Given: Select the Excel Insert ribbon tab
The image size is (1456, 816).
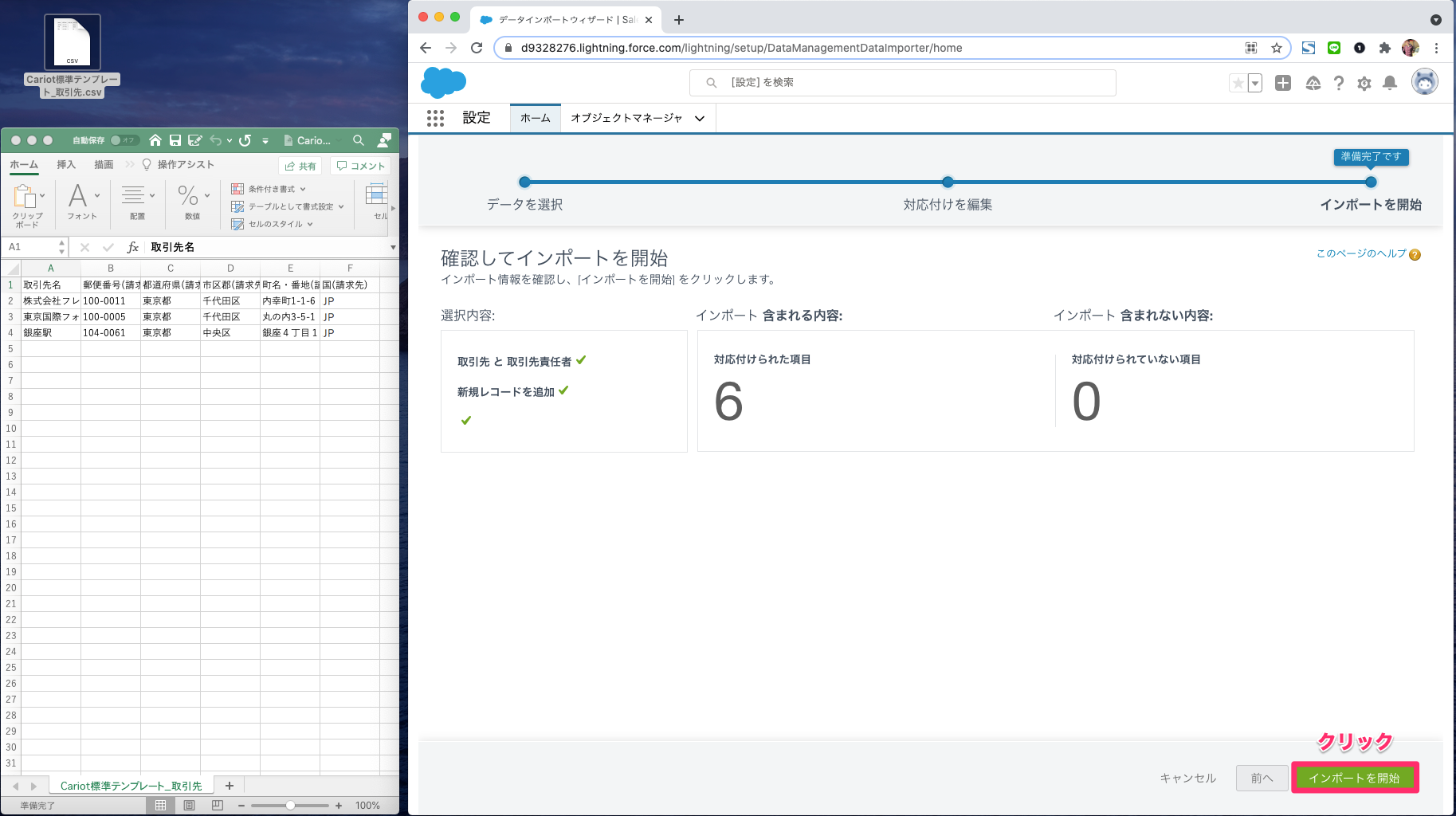Looking at the screenshot, I should coord(66,165).
